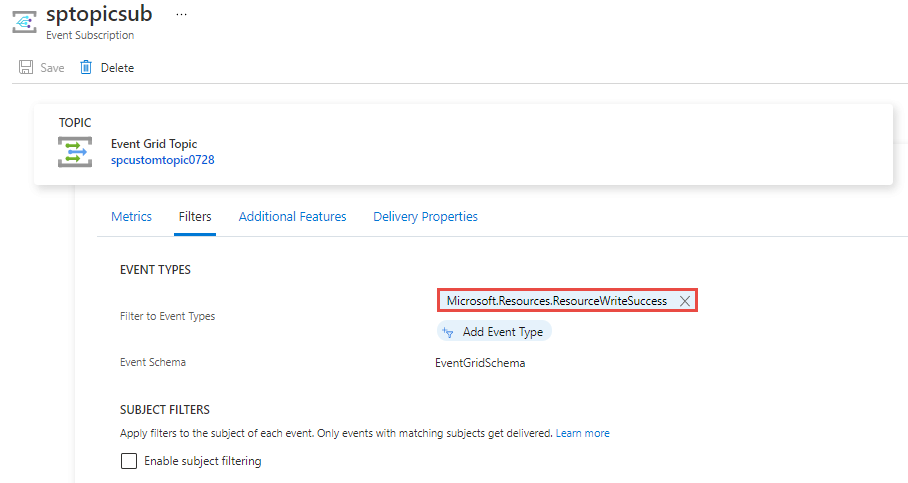Enable subject filtering checkbox
The height and width of the screenshot is (483, 908).
129,461
